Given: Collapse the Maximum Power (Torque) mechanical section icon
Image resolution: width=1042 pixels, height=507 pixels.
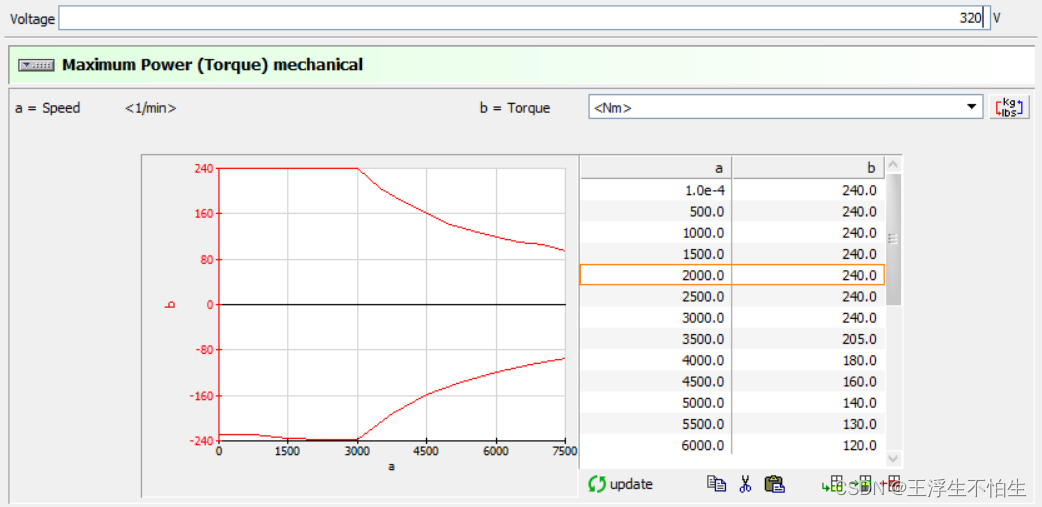Looking at the screenshot, I should pos(35,65).
